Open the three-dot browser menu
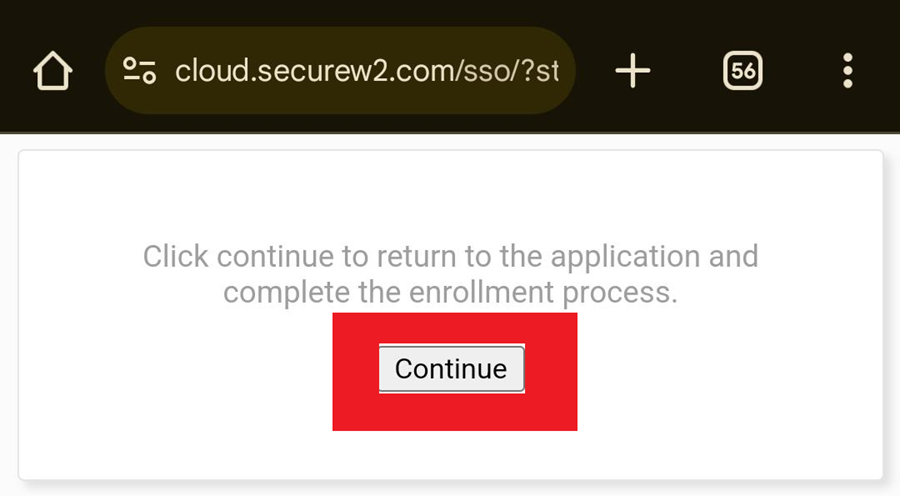900x496 pixels. tap(848, 71)
